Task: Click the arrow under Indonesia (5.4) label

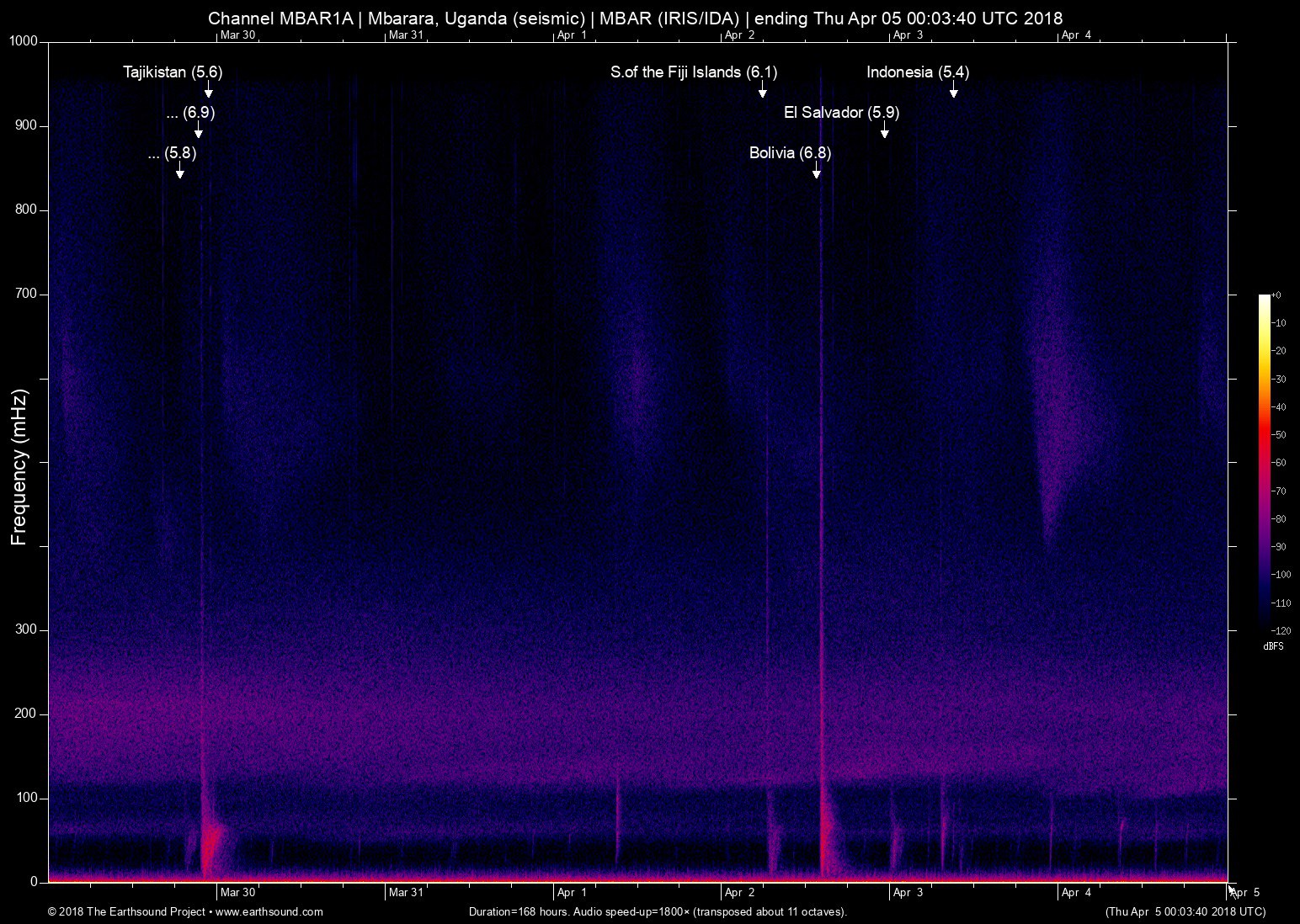Action: coord(953,91)
